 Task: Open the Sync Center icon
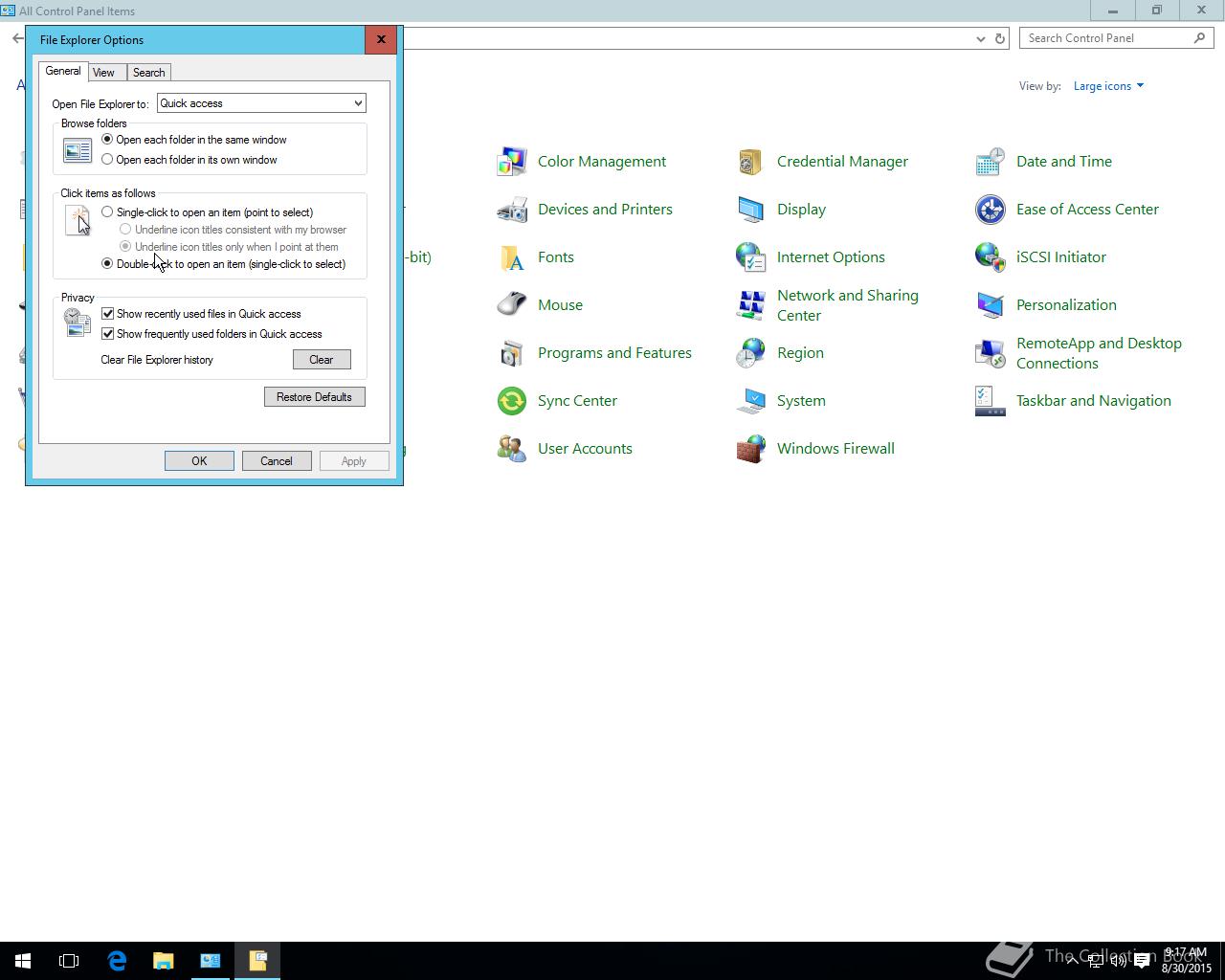[512, 401]
